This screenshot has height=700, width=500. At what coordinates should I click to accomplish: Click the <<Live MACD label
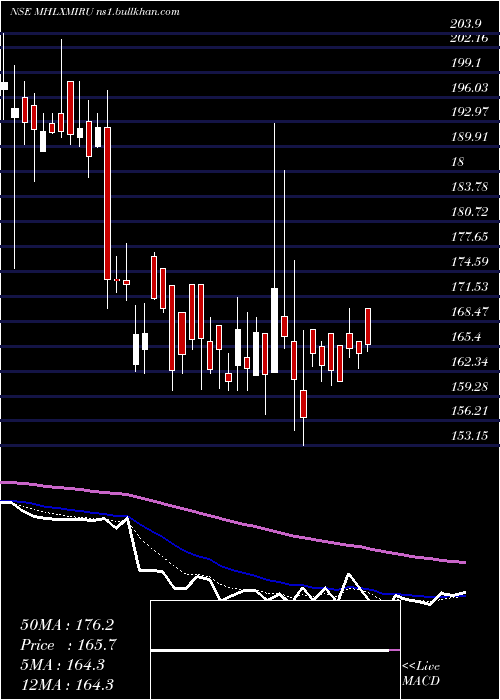[421, 674]
